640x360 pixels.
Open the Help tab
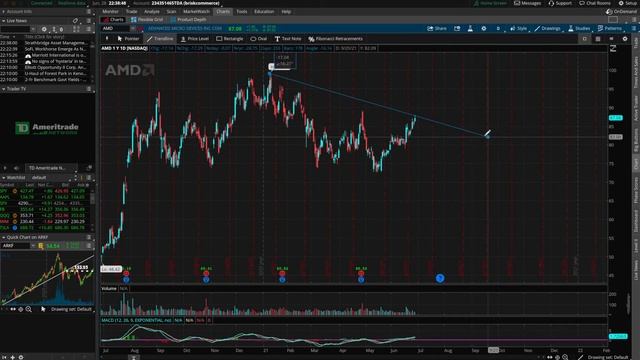tap(286, 11)
